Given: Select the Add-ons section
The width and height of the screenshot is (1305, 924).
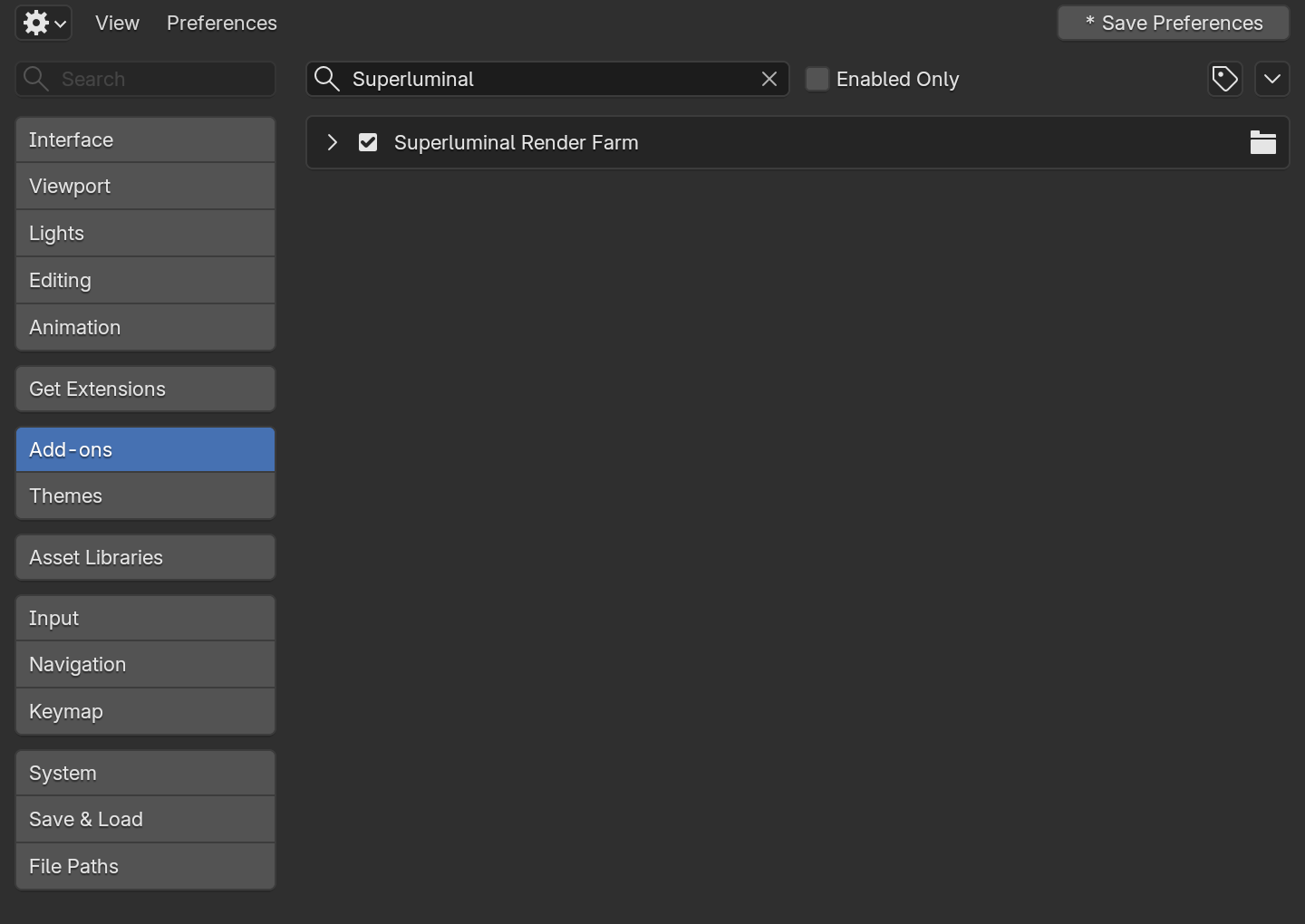Looking at the screenshot, I should [x=145, y=449].
